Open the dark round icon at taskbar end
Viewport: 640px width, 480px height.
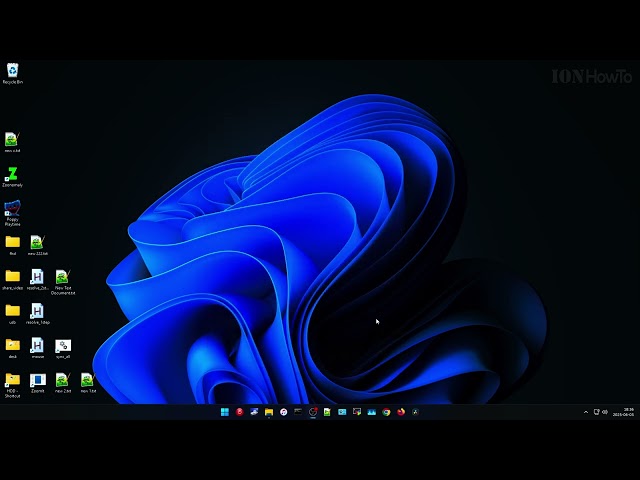(x=416, y=412)
